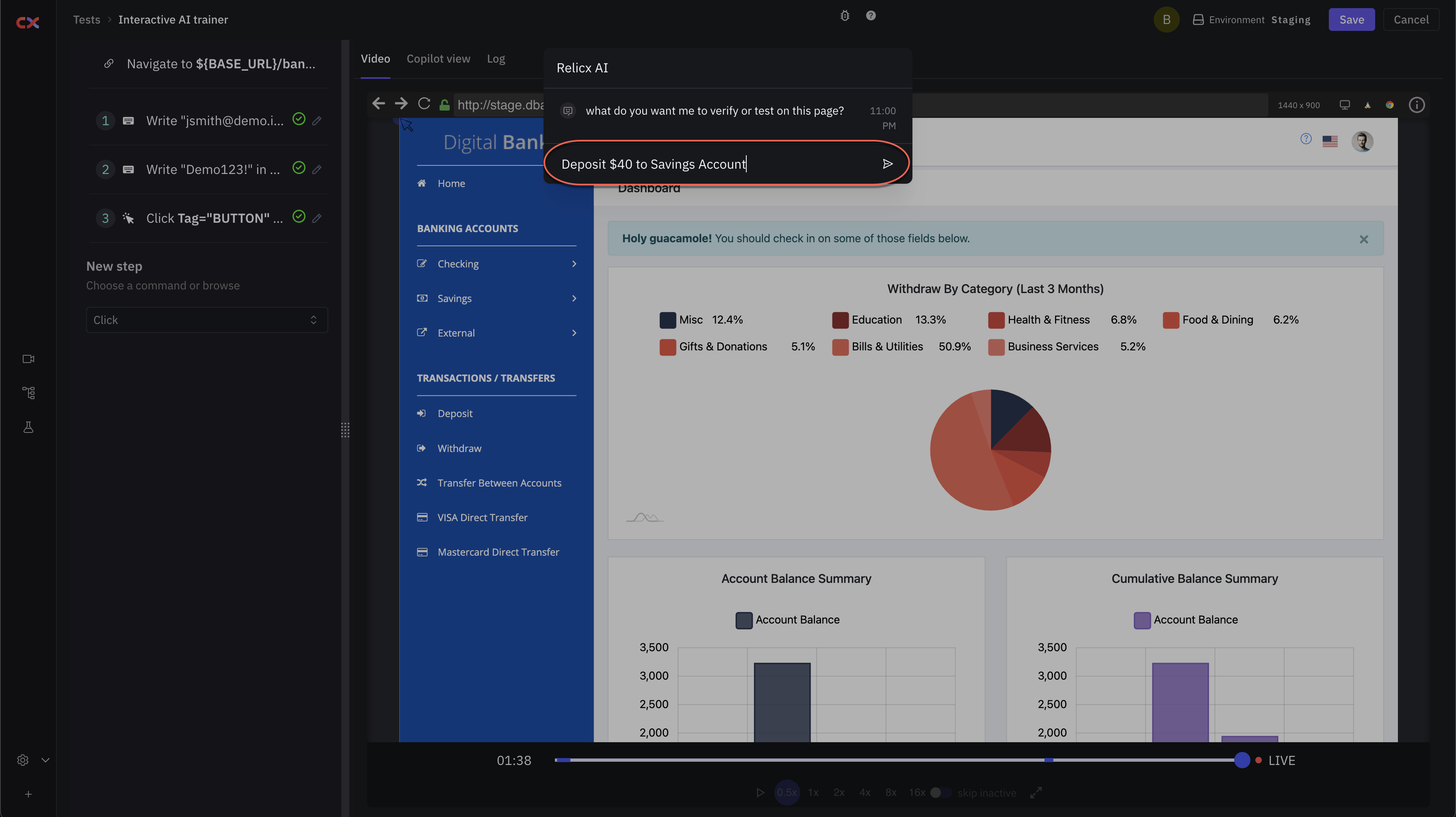Click the bug debug icon in header

click(845, 16)
